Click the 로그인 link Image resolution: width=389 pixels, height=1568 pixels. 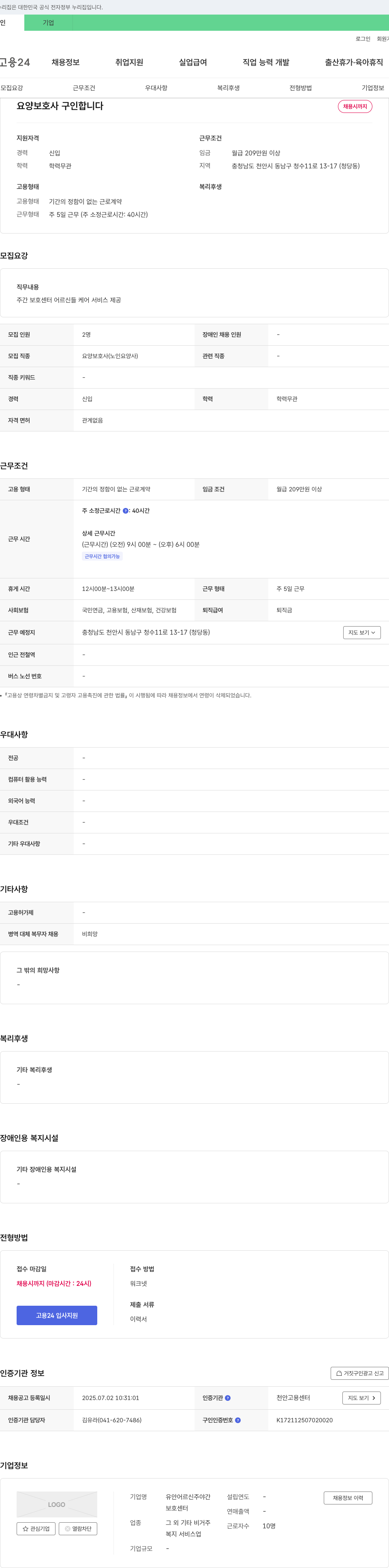(x=363, y=39)
